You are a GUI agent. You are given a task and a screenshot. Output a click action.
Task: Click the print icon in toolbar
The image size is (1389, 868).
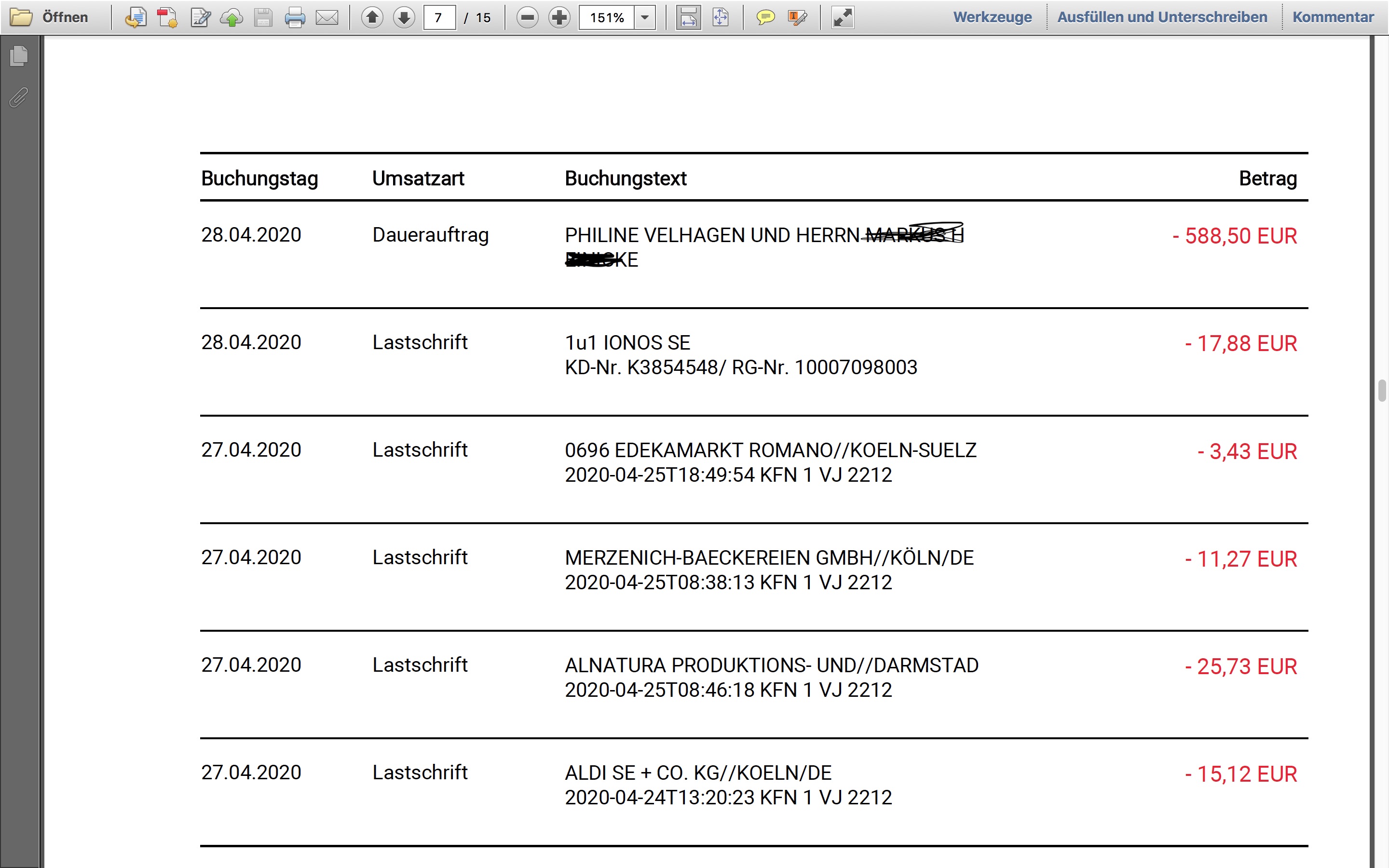coord(295,18)
